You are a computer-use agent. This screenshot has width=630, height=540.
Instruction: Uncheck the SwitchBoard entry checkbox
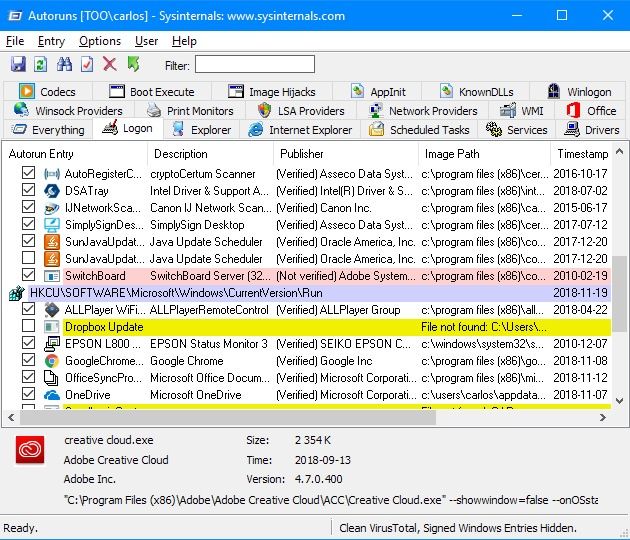pyautogui.click(x=28, y=275)
